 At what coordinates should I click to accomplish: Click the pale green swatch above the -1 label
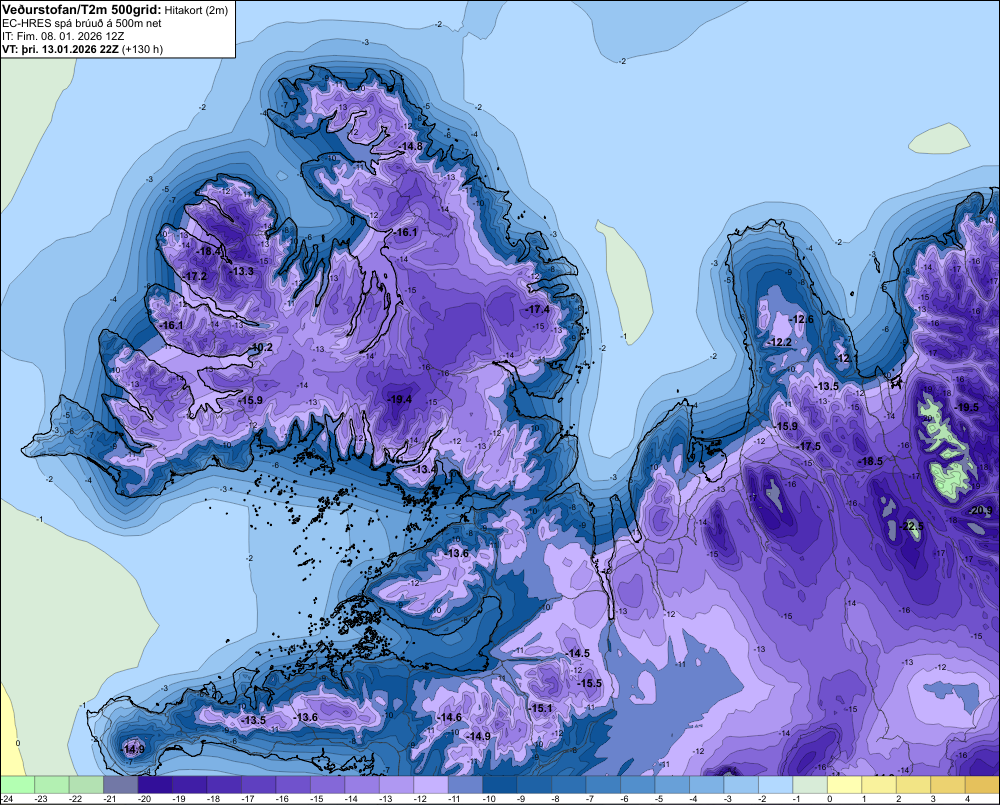pyautogui.click(x=809, y=784)
